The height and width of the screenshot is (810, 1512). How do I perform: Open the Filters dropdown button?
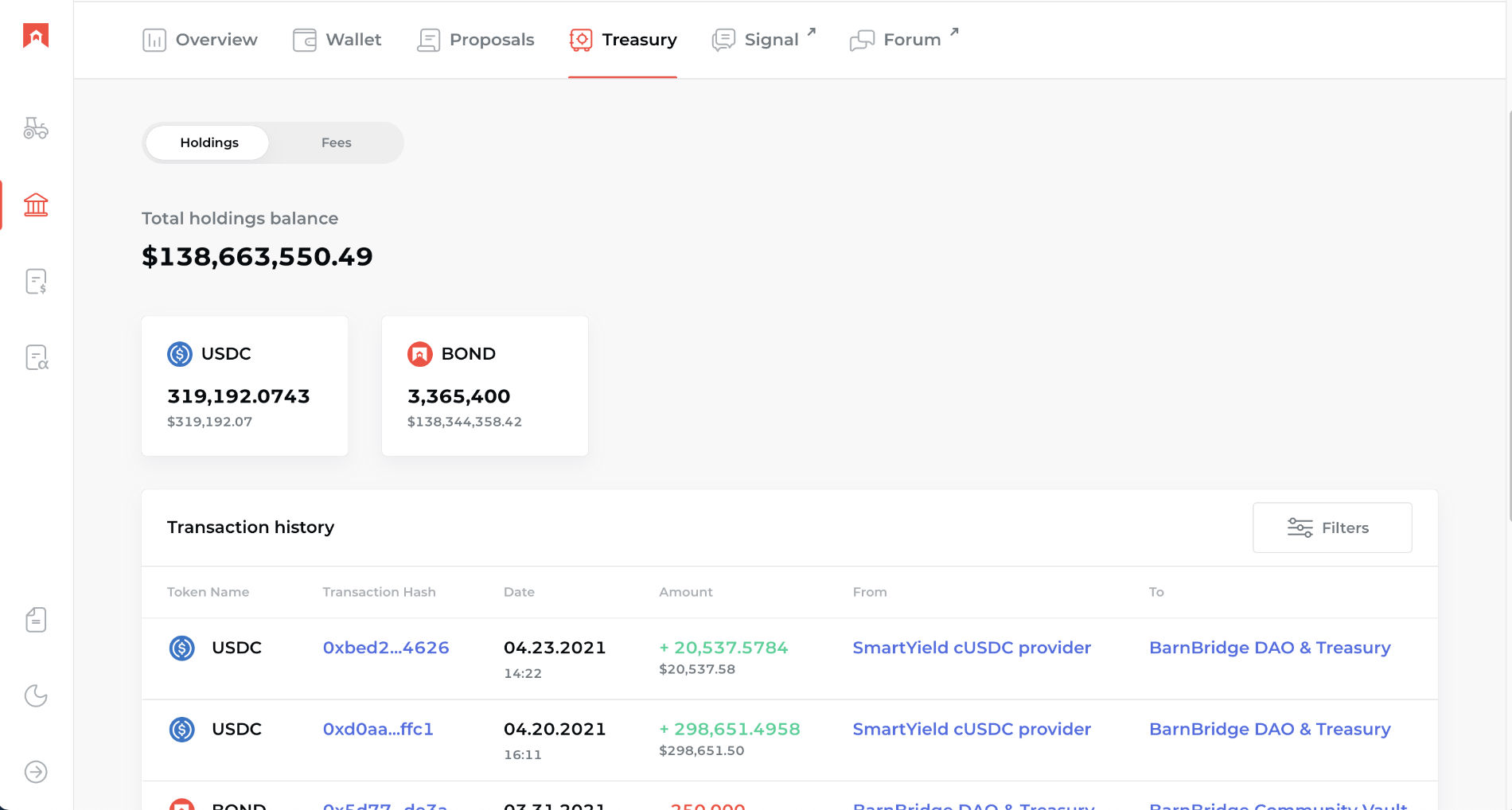[1332, 528]
